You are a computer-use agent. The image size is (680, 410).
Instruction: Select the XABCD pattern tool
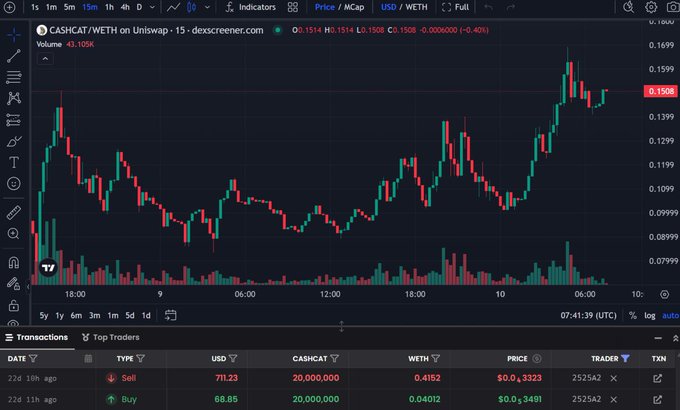coord(13,98)
